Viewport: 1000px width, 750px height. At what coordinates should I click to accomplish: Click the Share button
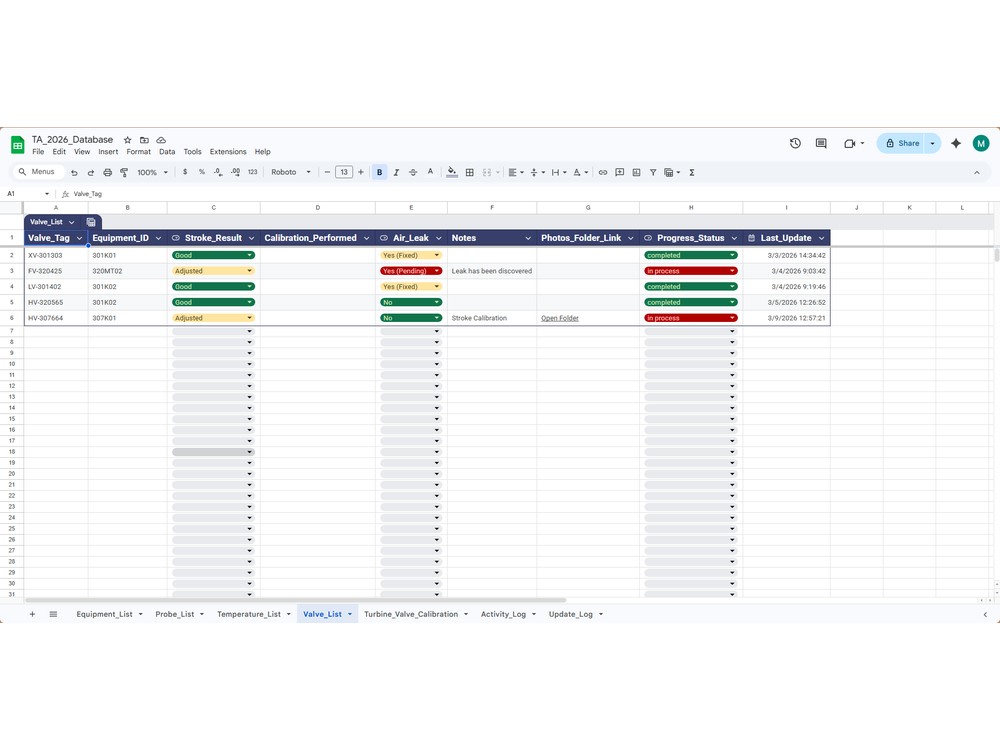pos(902,143)
